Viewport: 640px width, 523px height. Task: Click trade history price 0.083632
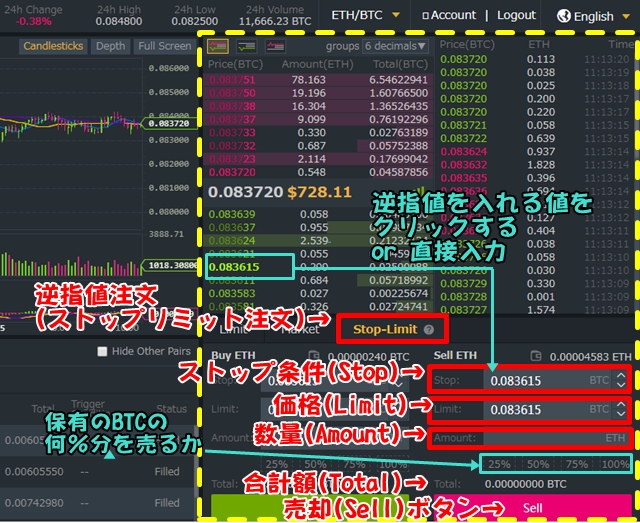tap(464, 165)
